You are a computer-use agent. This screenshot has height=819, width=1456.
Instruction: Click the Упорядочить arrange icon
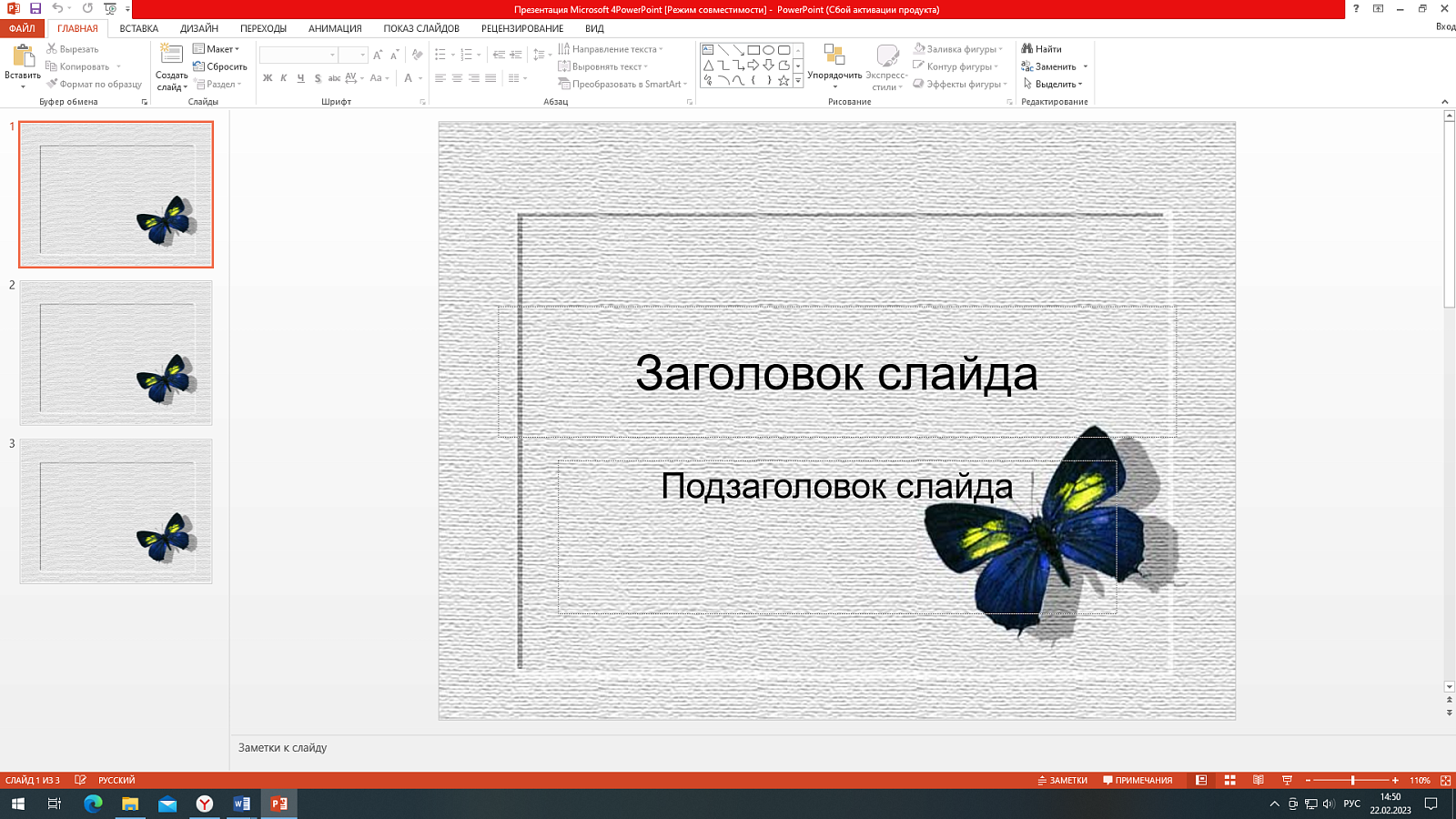834,56
